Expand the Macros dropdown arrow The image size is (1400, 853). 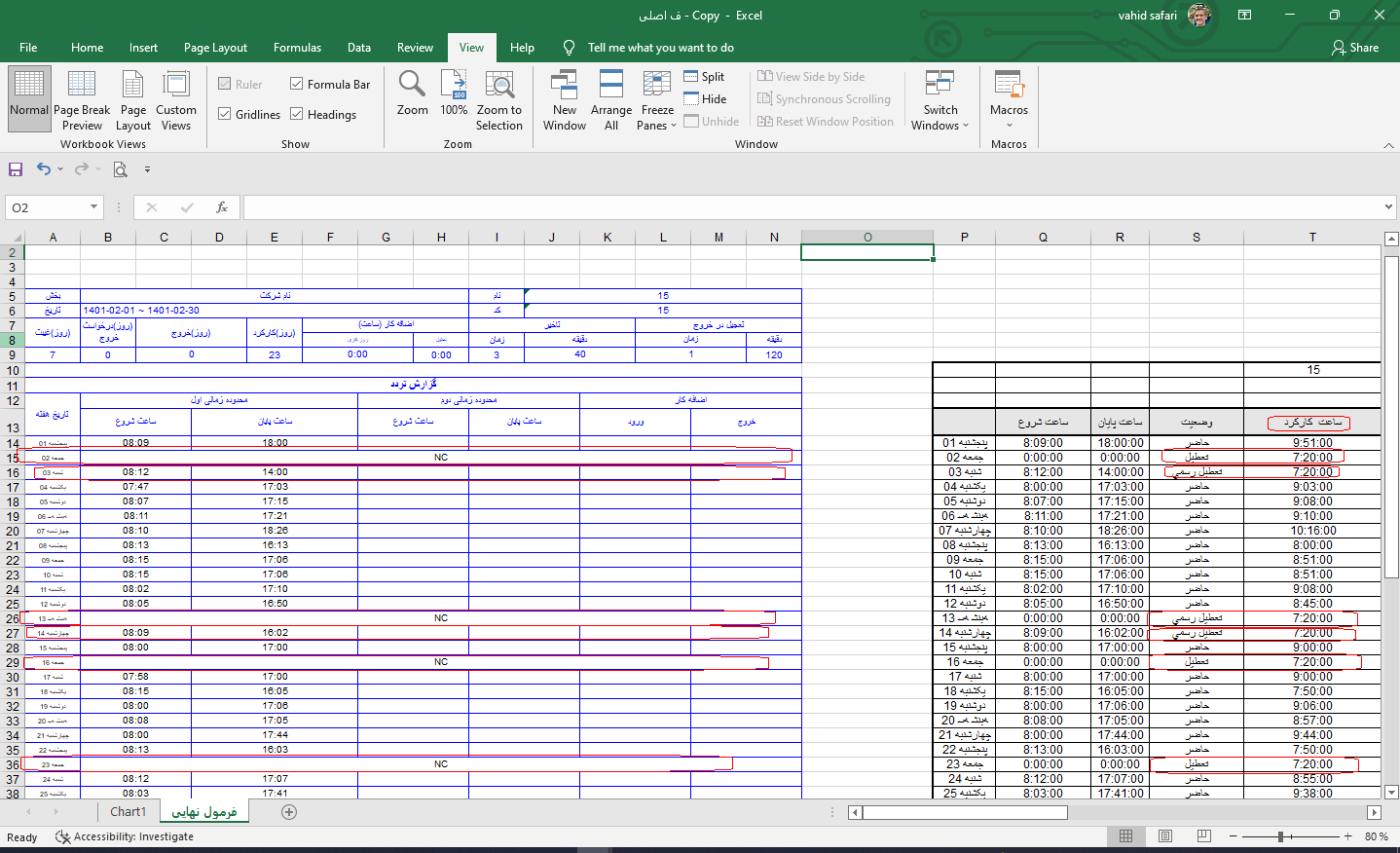pos(1010,126)
